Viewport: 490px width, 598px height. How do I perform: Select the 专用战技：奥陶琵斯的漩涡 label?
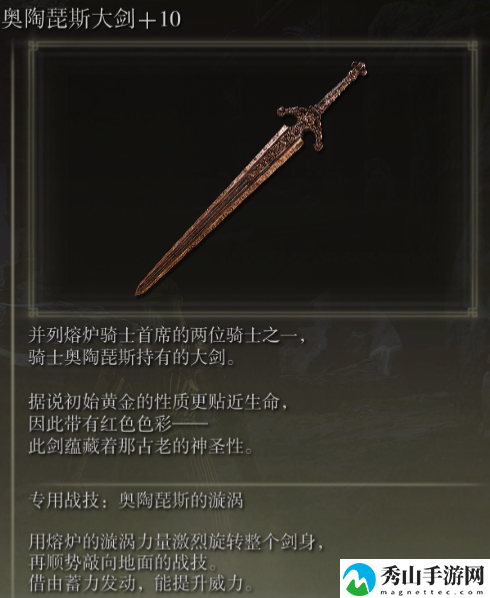[136, 500]
